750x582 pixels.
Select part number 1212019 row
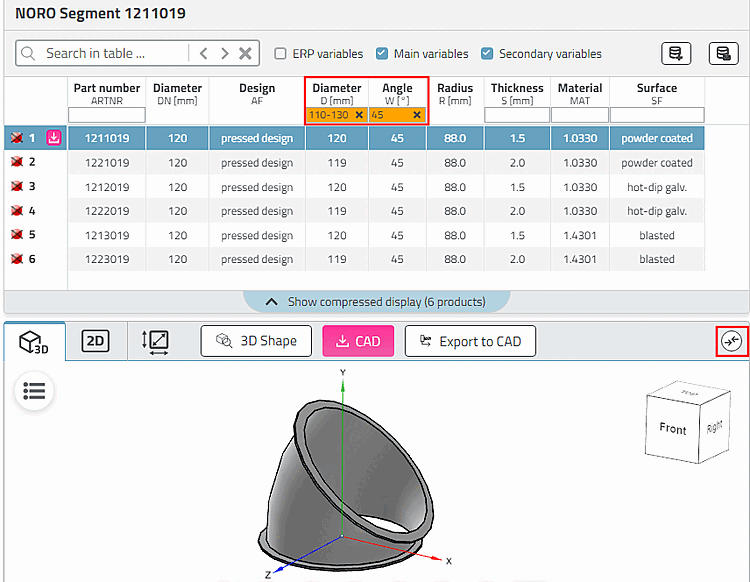tap(107, 187)
